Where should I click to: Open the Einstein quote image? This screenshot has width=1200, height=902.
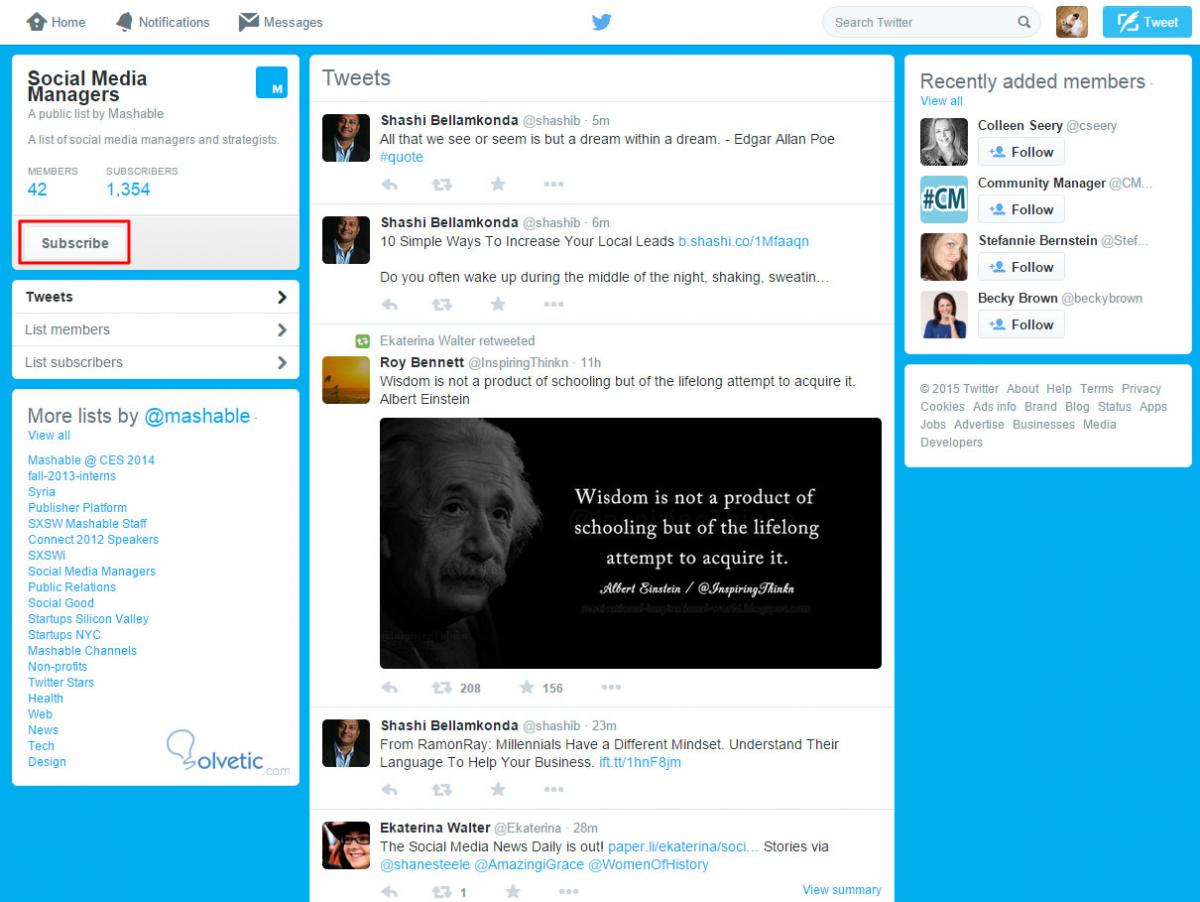click(x=631, y=543)
